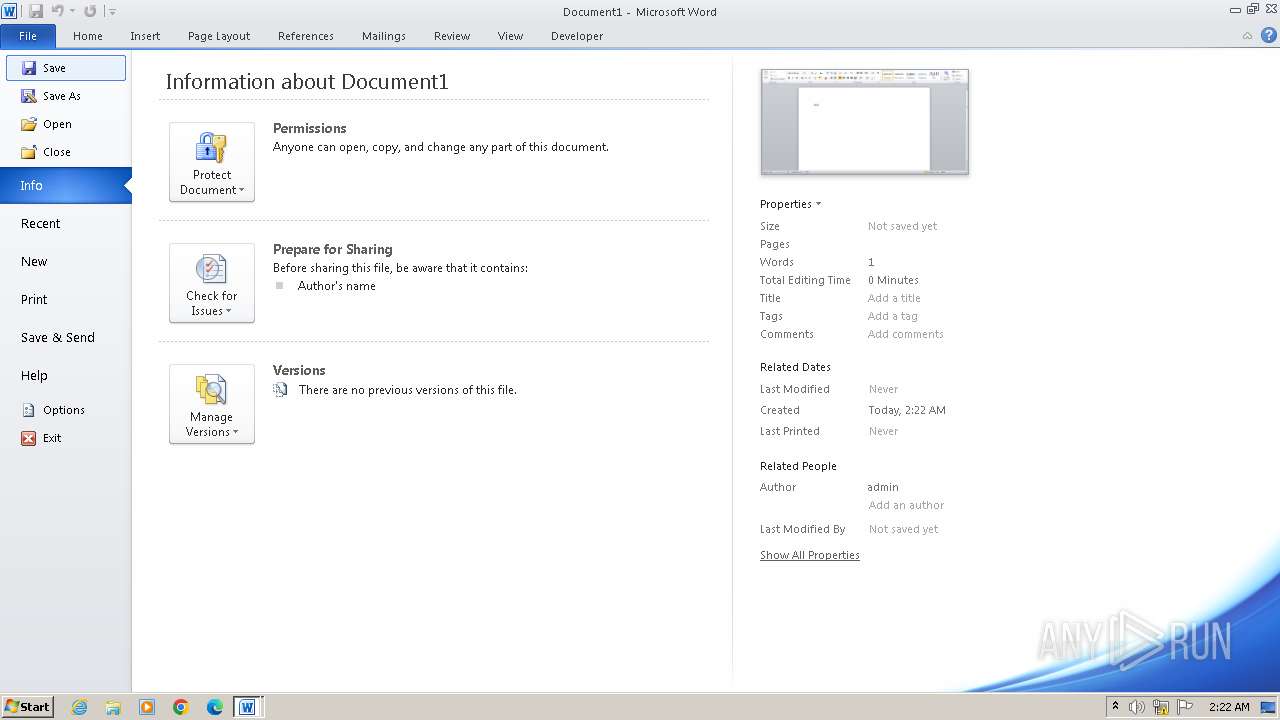Click Exit to quit Word
This screenshot has width=1280, height=720.
coord(66,438)
